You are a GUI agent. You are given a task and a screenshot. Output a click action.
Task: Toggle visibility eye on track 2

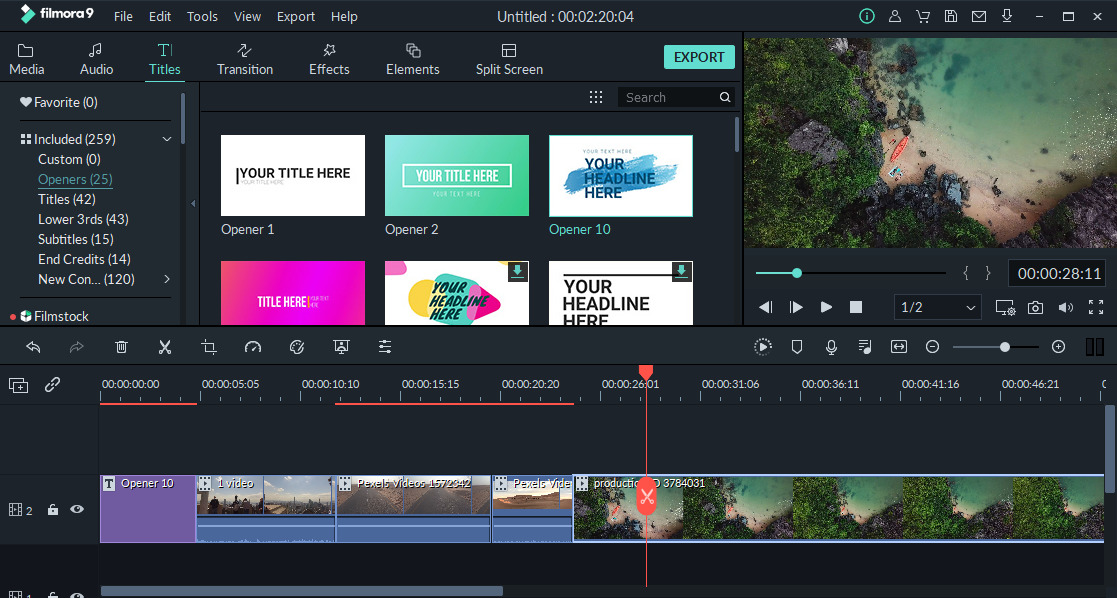pos(77,509)
